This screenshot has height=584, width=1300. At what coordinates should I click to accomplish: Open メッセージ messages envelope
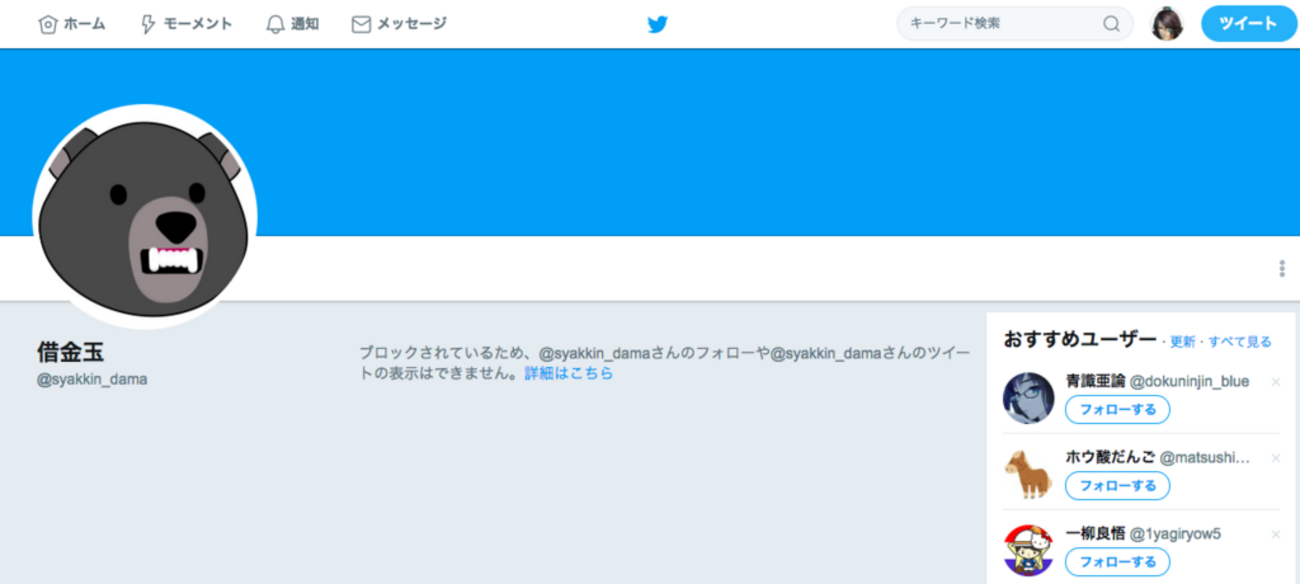click(x=399, y=24)
